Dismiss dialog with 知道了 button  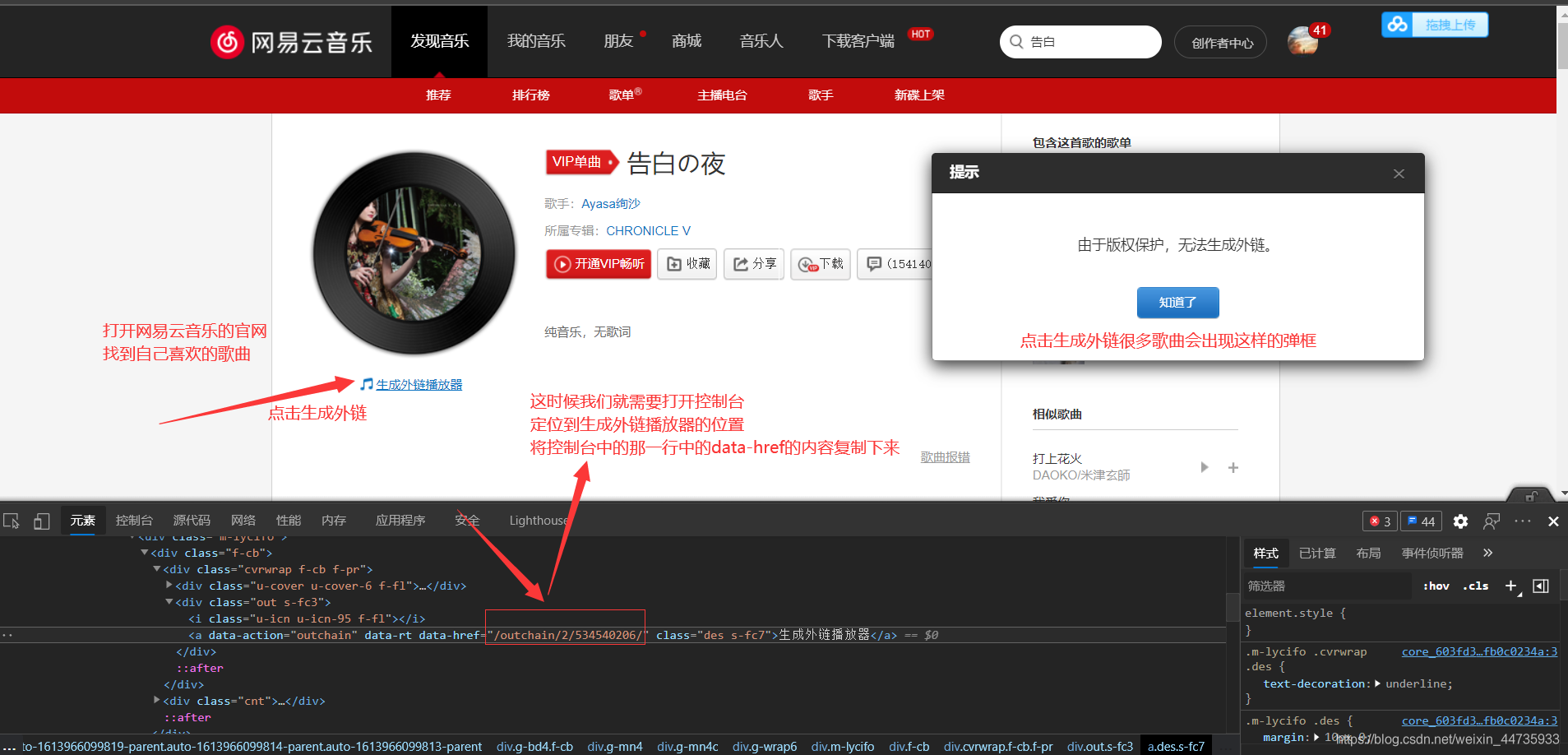tap(1177, 302)
